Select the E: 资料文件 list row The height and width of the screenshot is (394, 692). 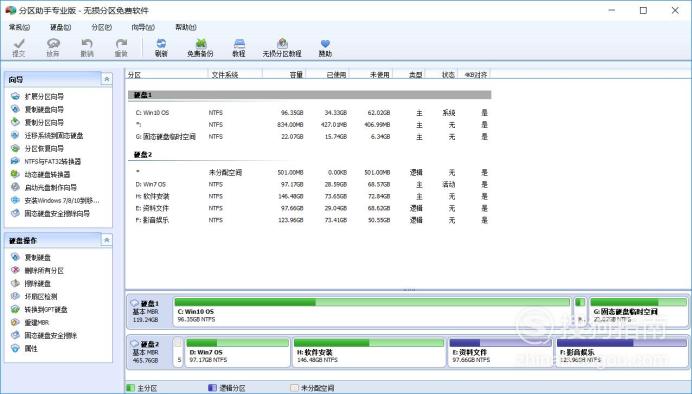(x=309, y=208)
